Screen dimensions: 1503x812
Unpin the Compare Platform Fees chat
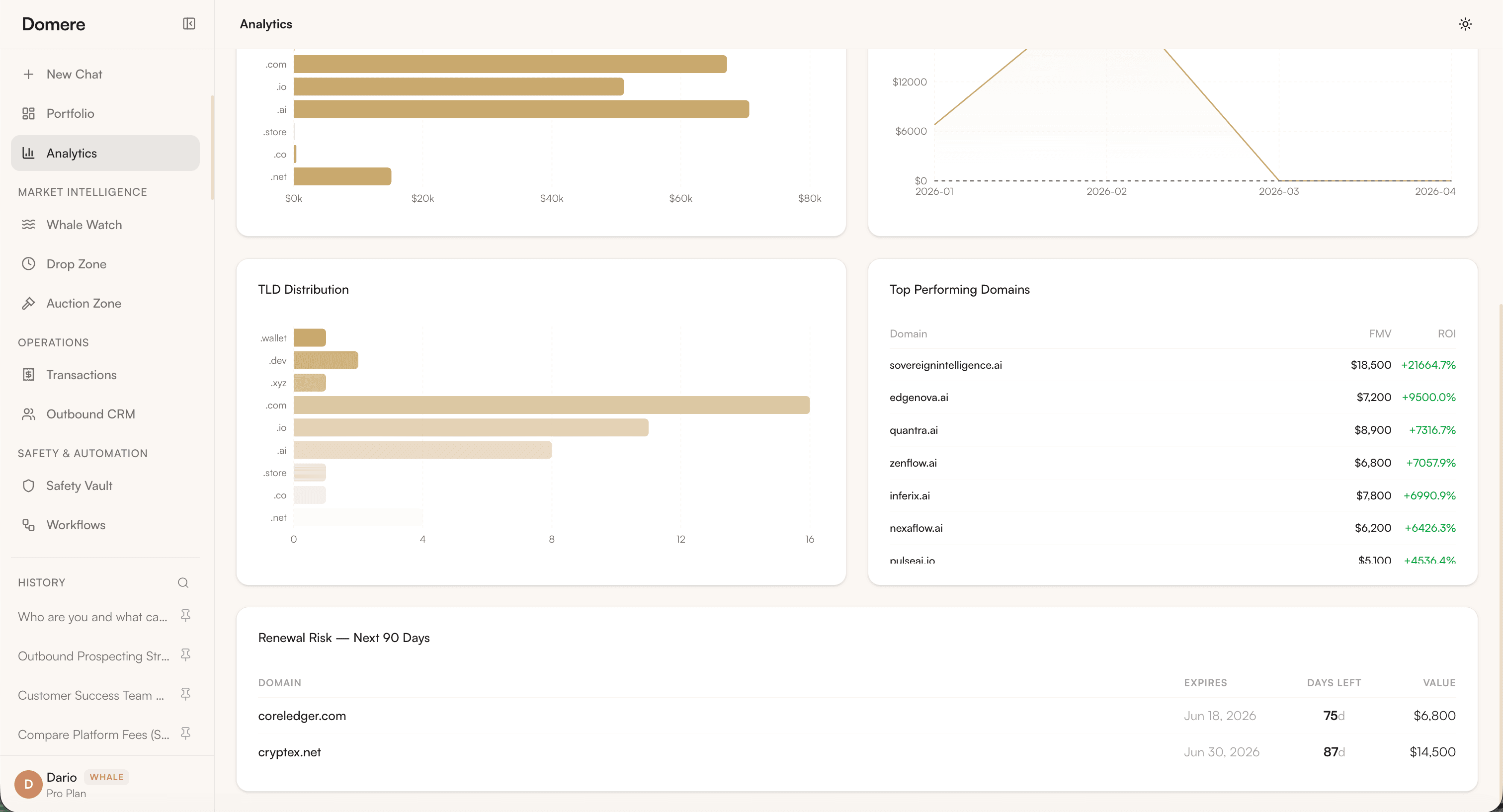click(x=185, y=733)
